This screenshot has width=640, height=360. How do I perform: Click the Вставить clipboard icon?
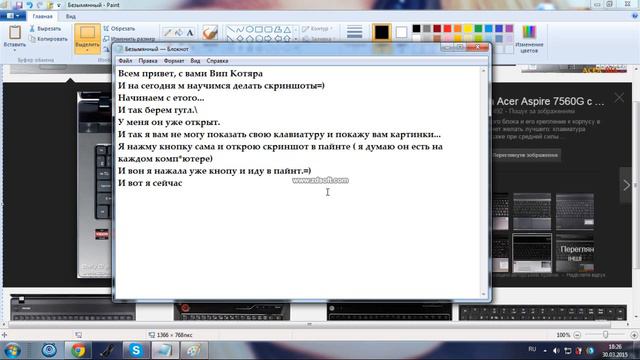coord(15,32)
